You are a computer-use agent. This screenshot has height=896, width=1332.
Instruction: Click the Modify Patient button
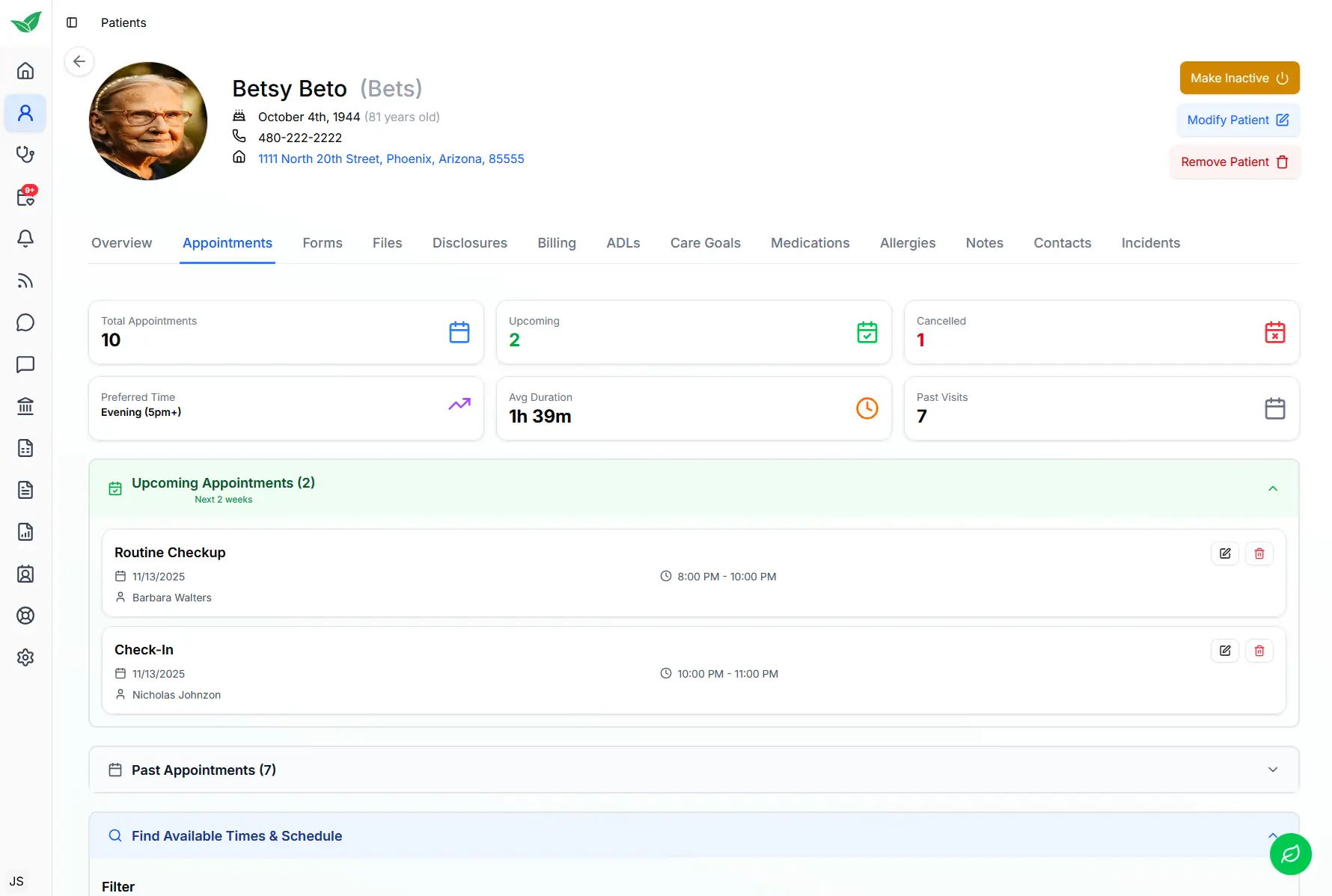[x=1238, y=120]
